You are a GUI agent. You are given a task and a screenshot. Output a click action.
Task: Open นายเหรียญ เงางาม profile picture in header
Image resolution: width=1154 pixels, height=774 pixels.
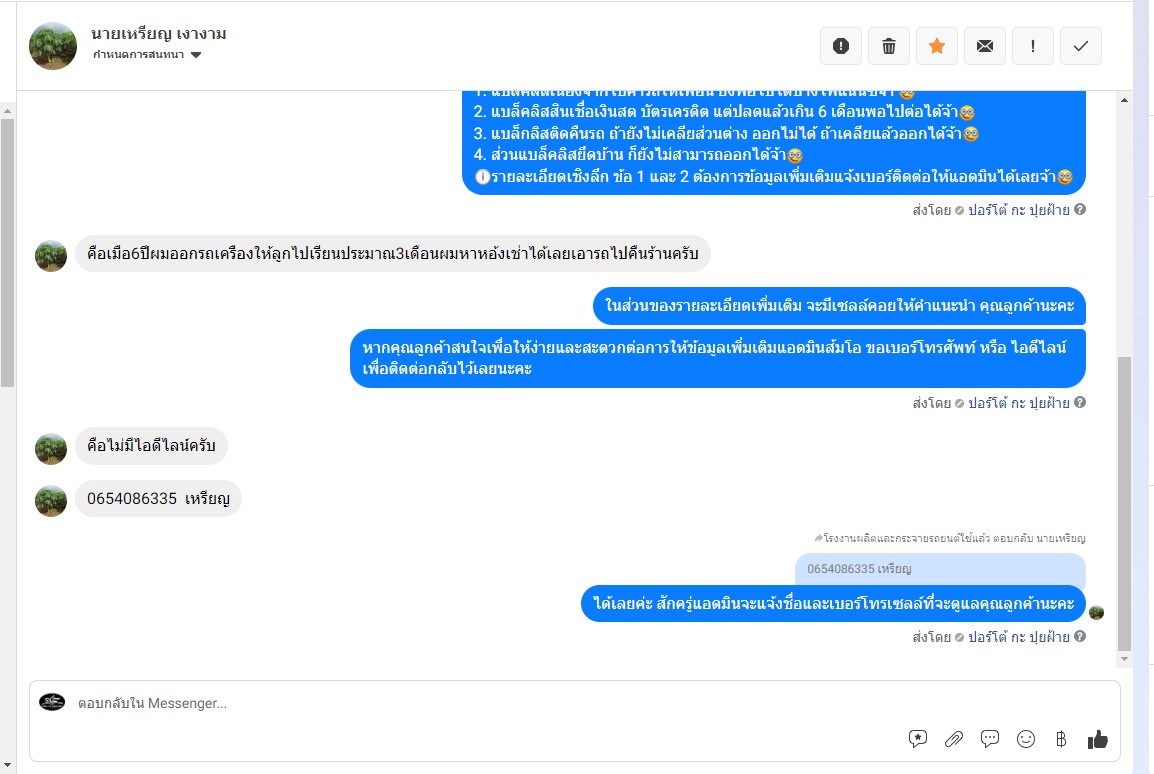coord(53,46)
